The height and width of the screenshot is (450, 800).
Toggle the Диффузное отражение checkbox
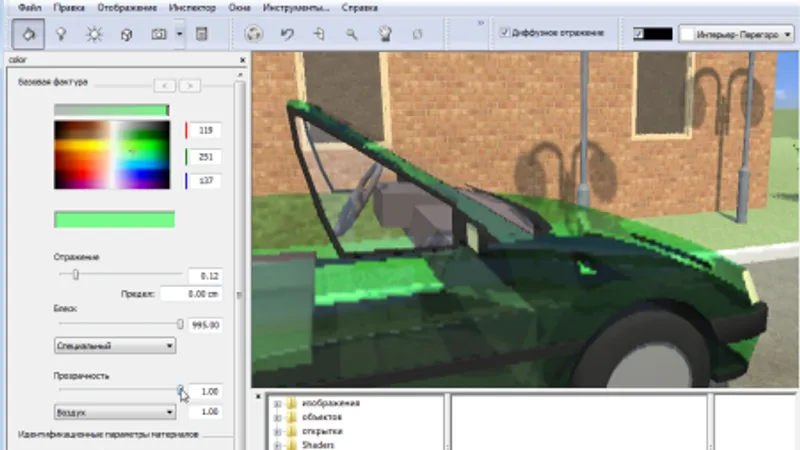[x=505, y=33]
